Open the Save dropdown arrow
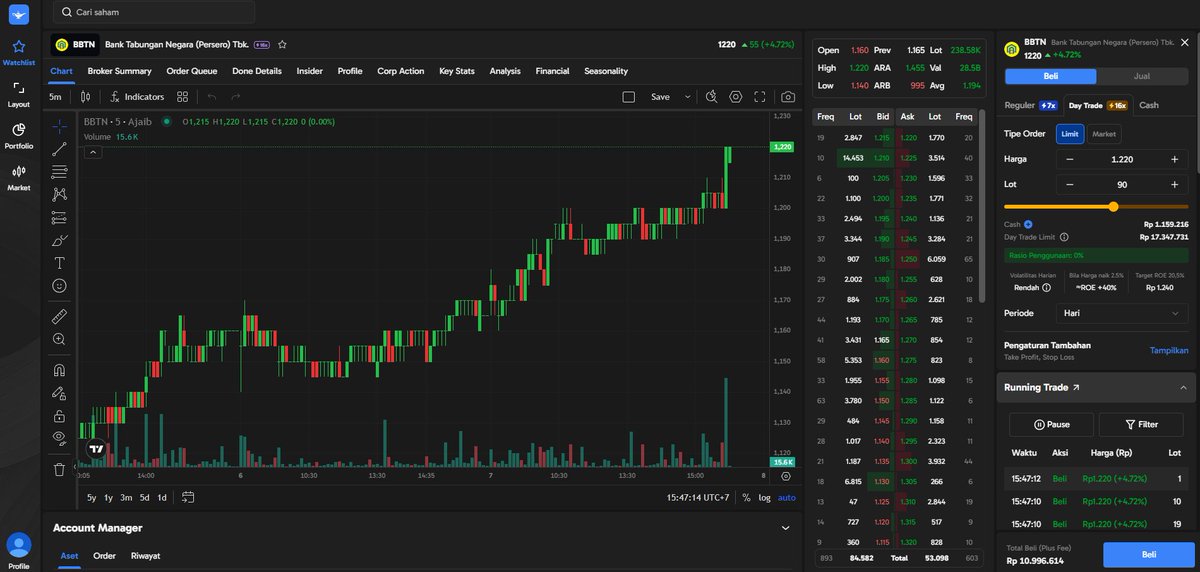Screen dimensions: 1200x572 (x=687, y=97)
